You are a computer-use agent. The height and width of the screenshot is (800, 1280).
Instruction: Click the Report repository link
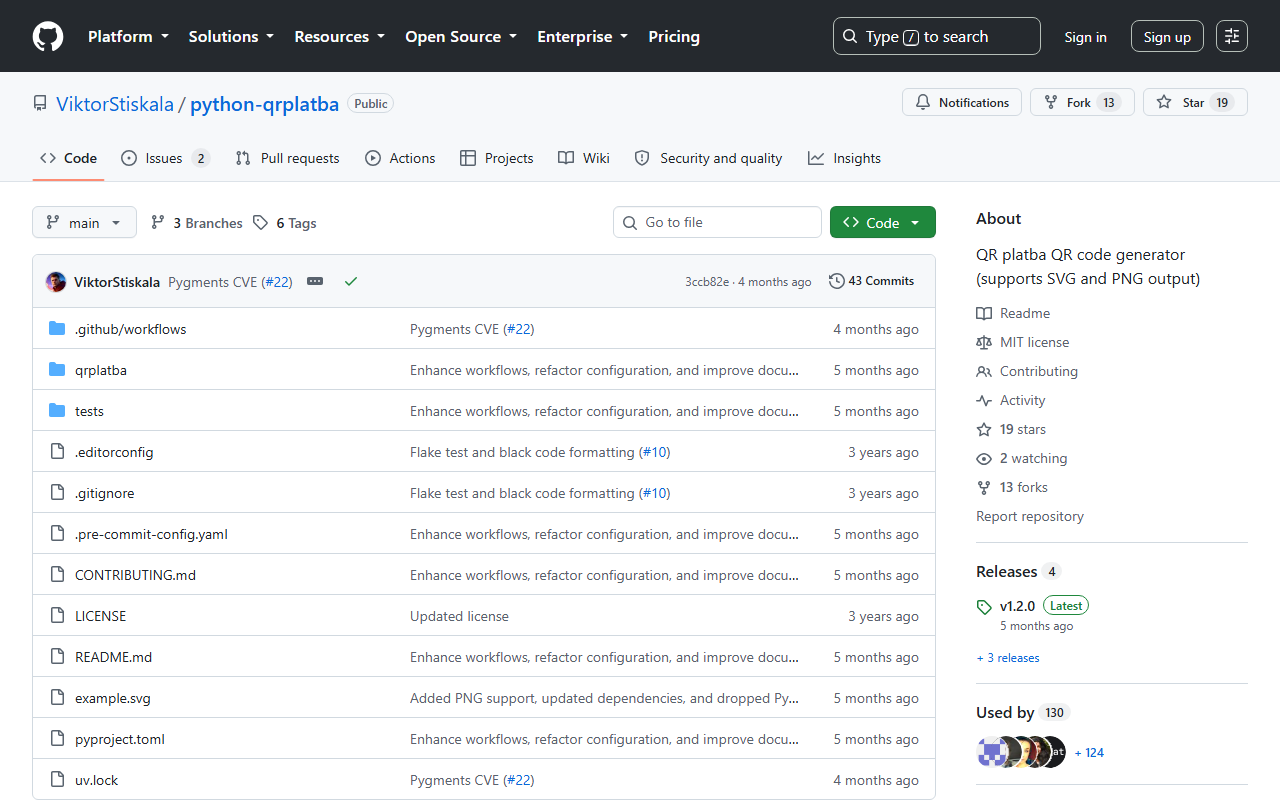tap(1030, 516)
